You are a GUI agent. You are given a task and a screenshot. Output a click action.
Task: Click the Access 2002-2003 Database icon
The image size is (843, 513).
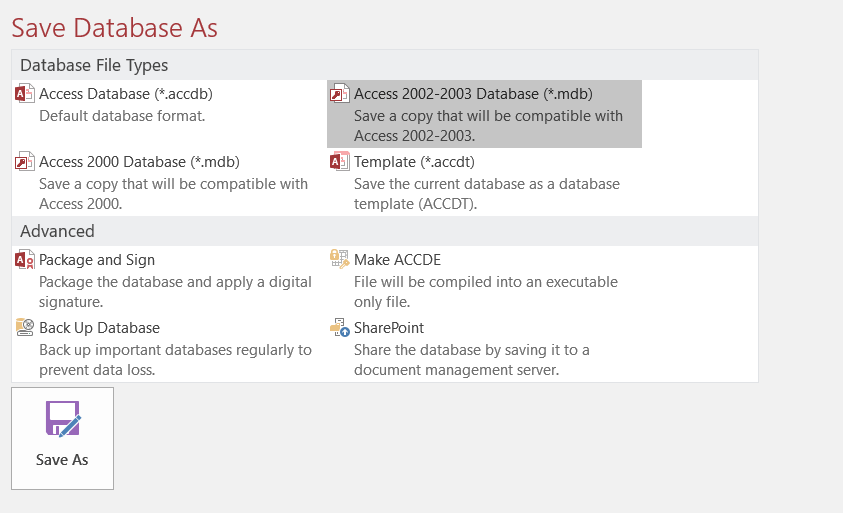(340, 94)
